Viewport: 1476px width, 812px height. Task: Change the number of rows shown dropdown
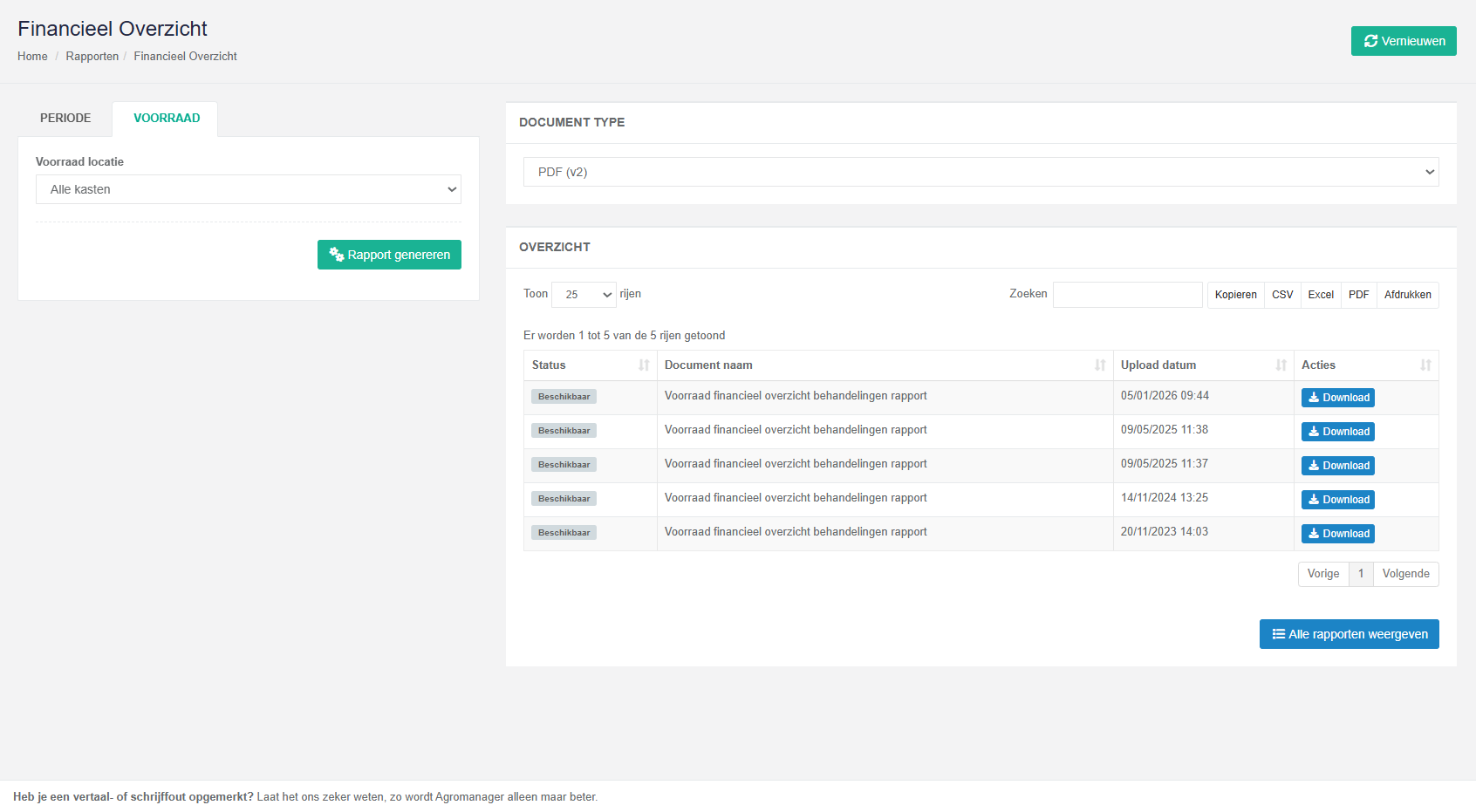(x=584, y=295)
